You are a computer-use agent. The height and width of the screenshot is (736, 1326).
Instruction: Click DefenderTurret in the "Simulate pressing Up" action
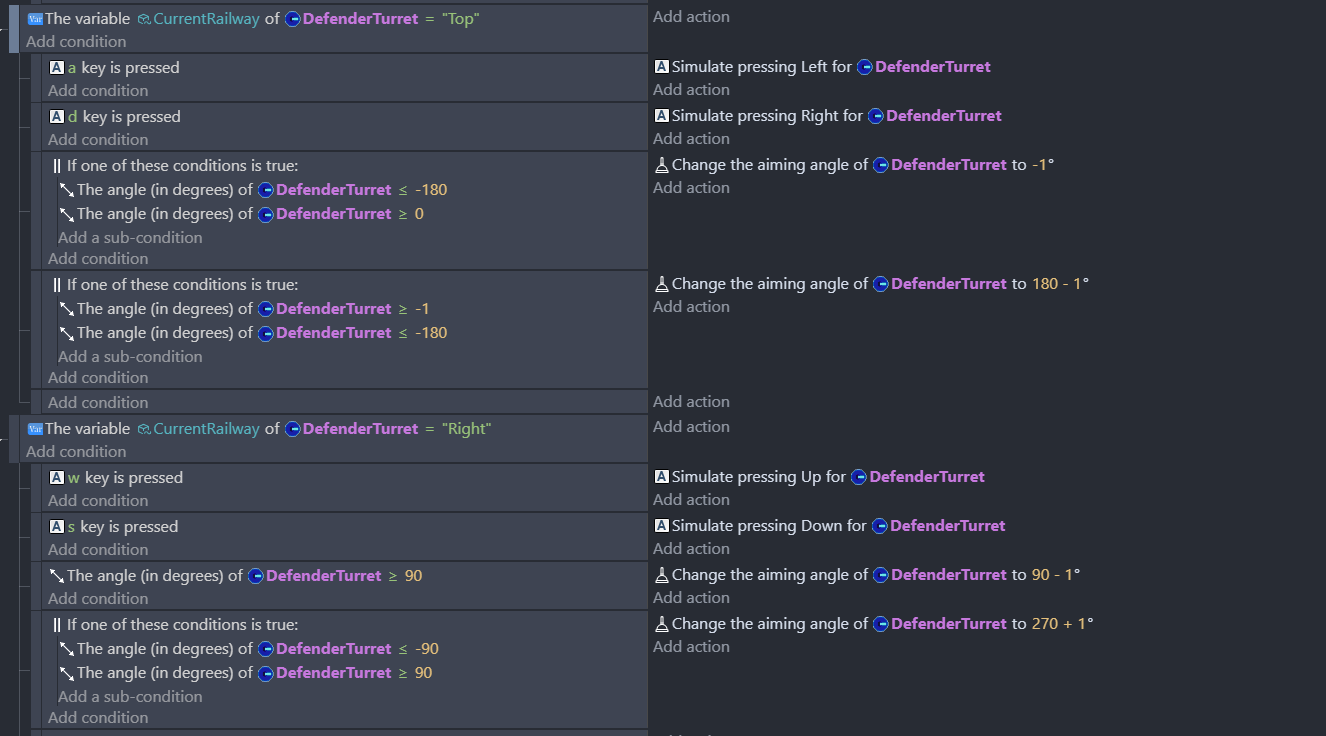927,477
